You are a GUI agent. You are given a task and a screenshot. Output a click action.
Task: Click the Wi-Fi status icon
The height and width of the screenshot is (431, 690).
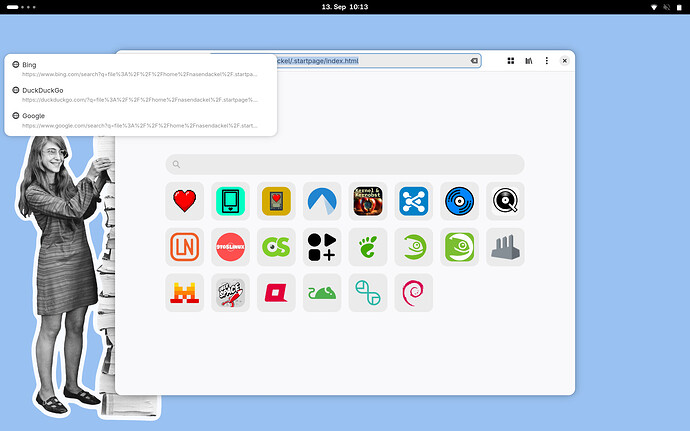654,7
